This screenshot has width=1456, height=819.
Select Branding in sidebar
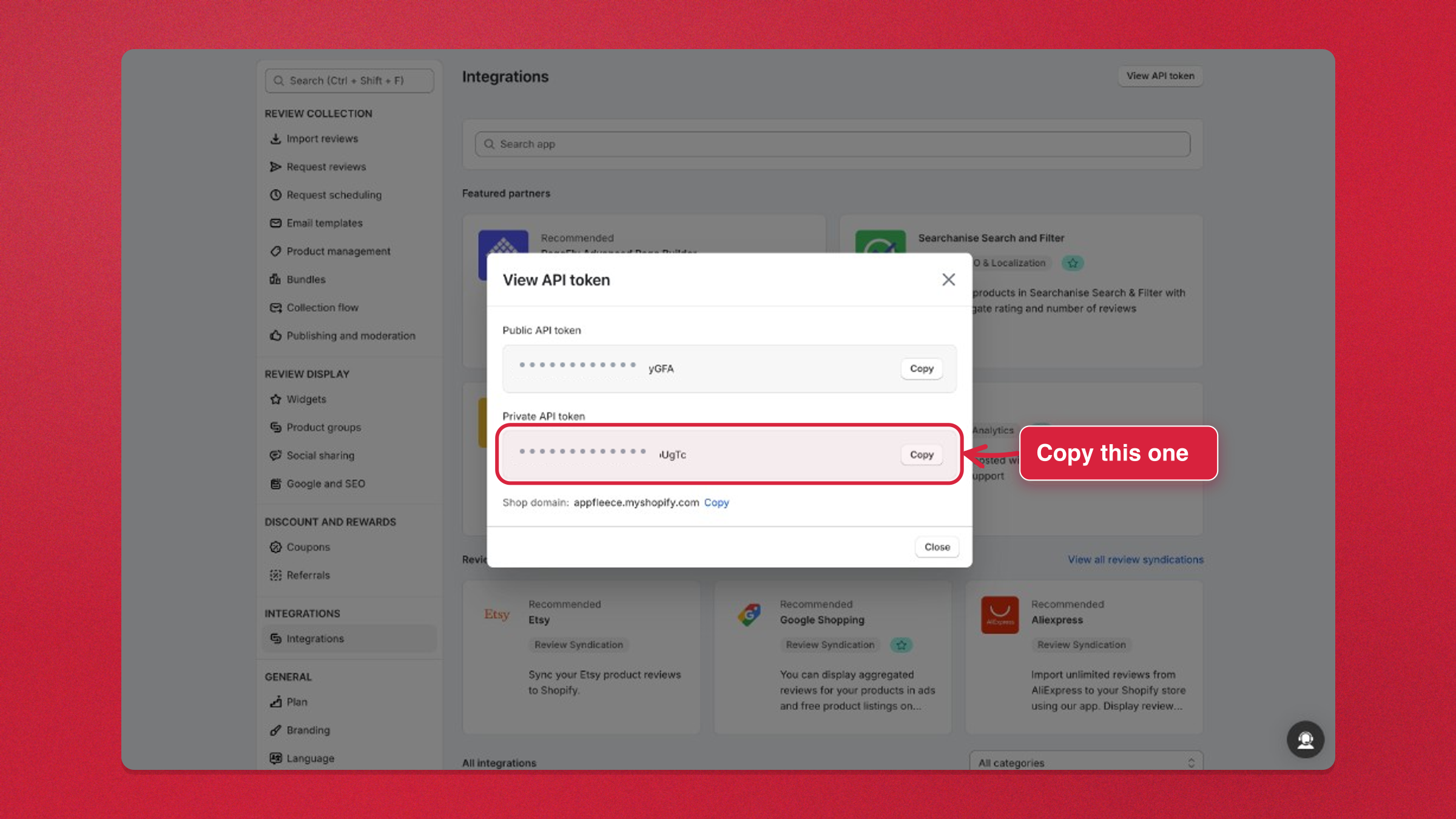click(308, 730)
